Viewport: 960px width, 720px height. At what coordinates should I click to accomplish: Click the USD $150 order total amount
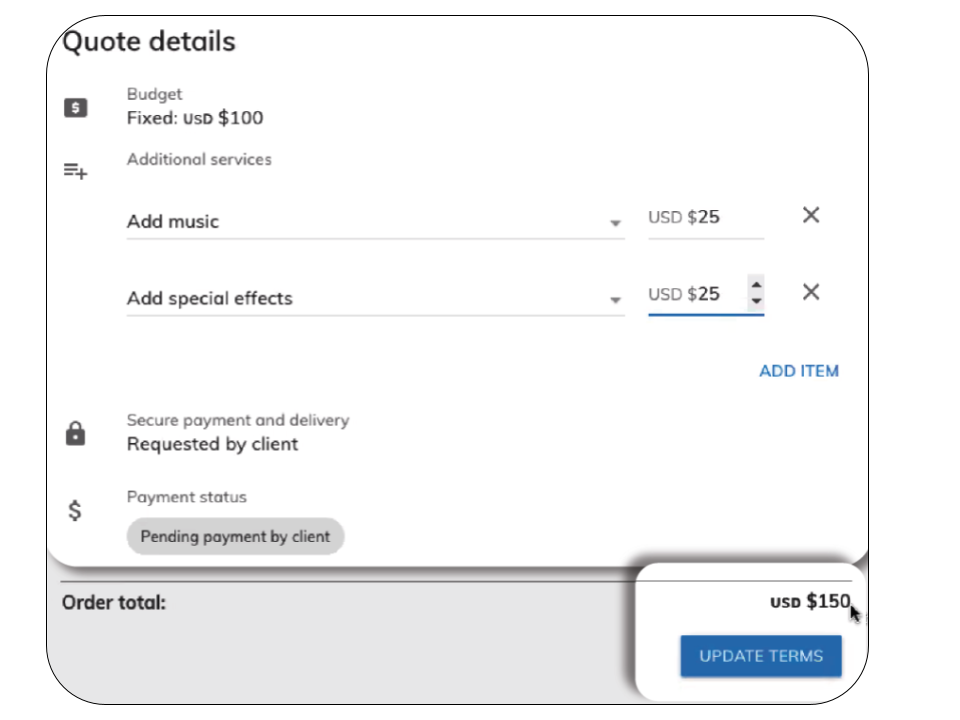click(810, 602)
